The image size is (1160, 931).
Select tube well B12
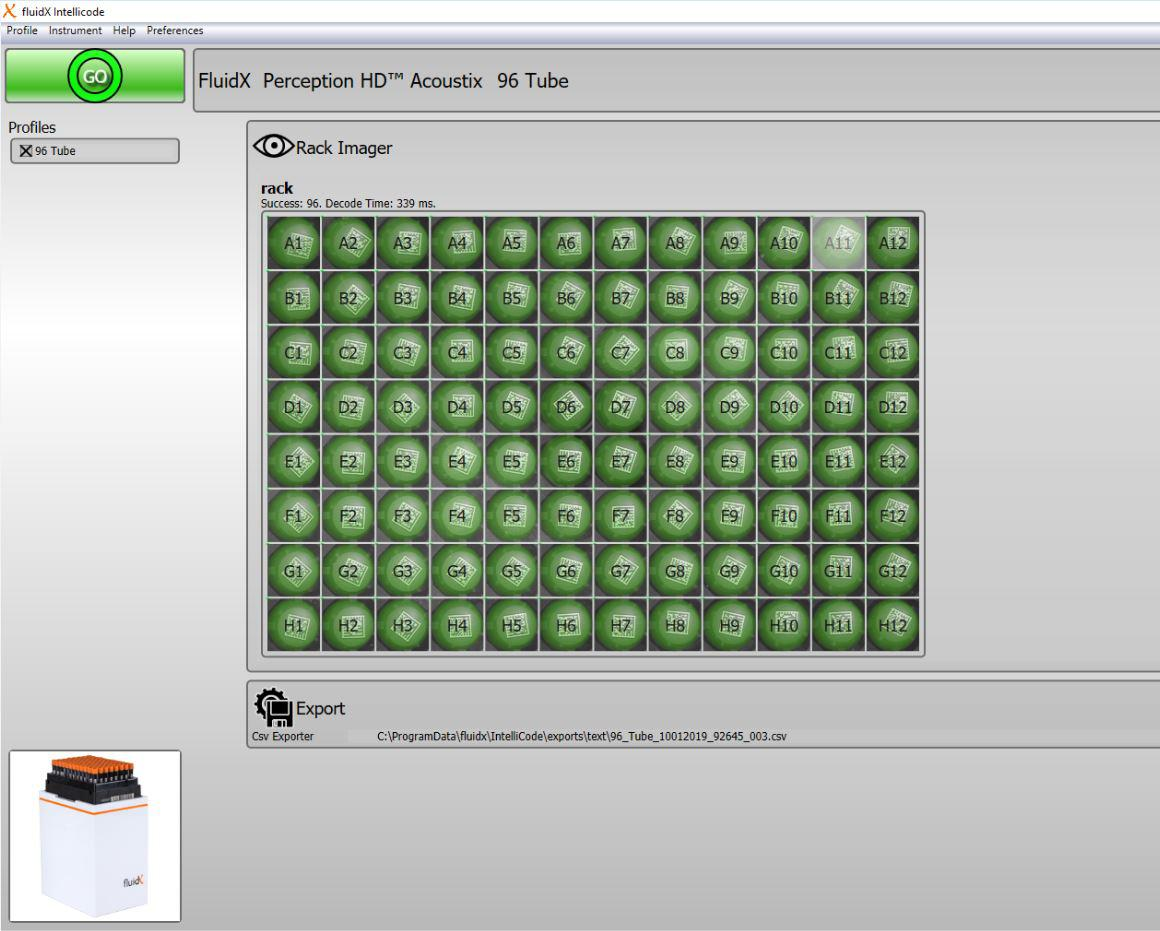pyautogui.click(x=893, y=298)
